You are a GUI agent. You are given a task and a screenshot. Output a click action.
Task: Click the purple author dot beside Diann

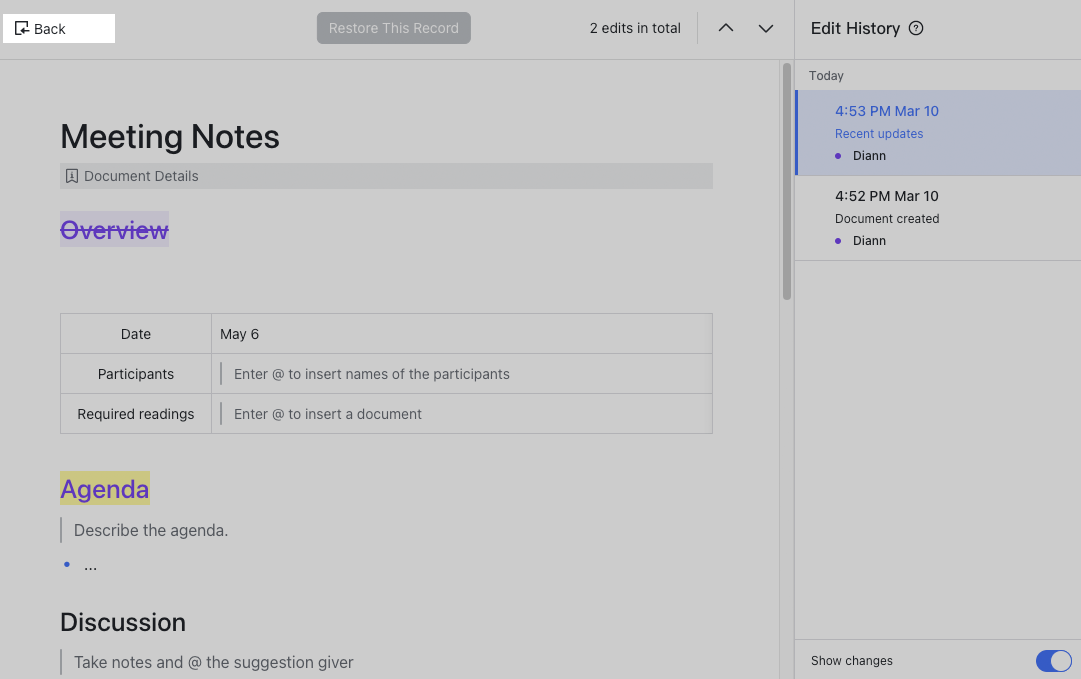(x=837, y=156)
